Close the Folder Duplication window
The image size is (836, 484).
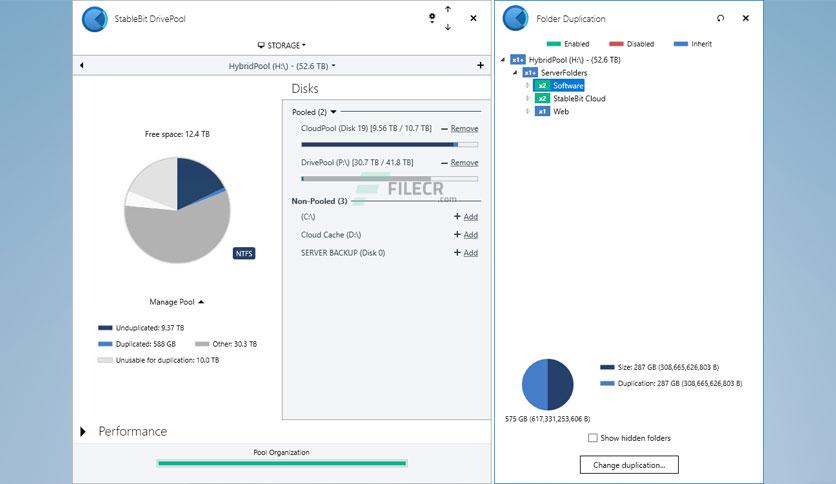pyautogui.click(x=745, y=18)
